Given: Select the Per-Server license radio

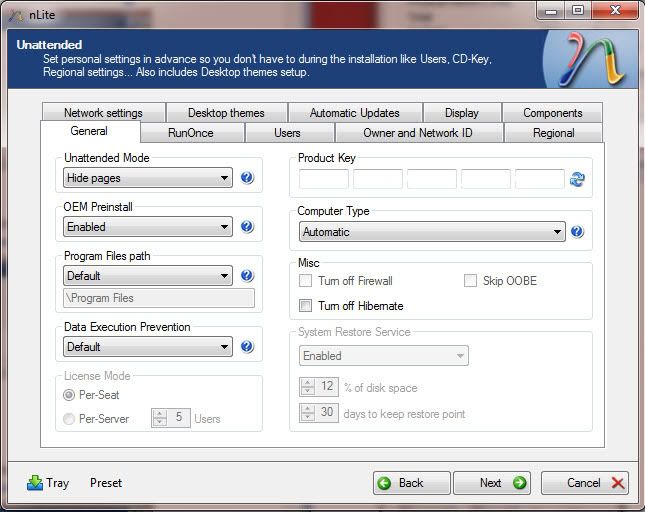Looking at the screenshot, I should click(x=69, y=419).
